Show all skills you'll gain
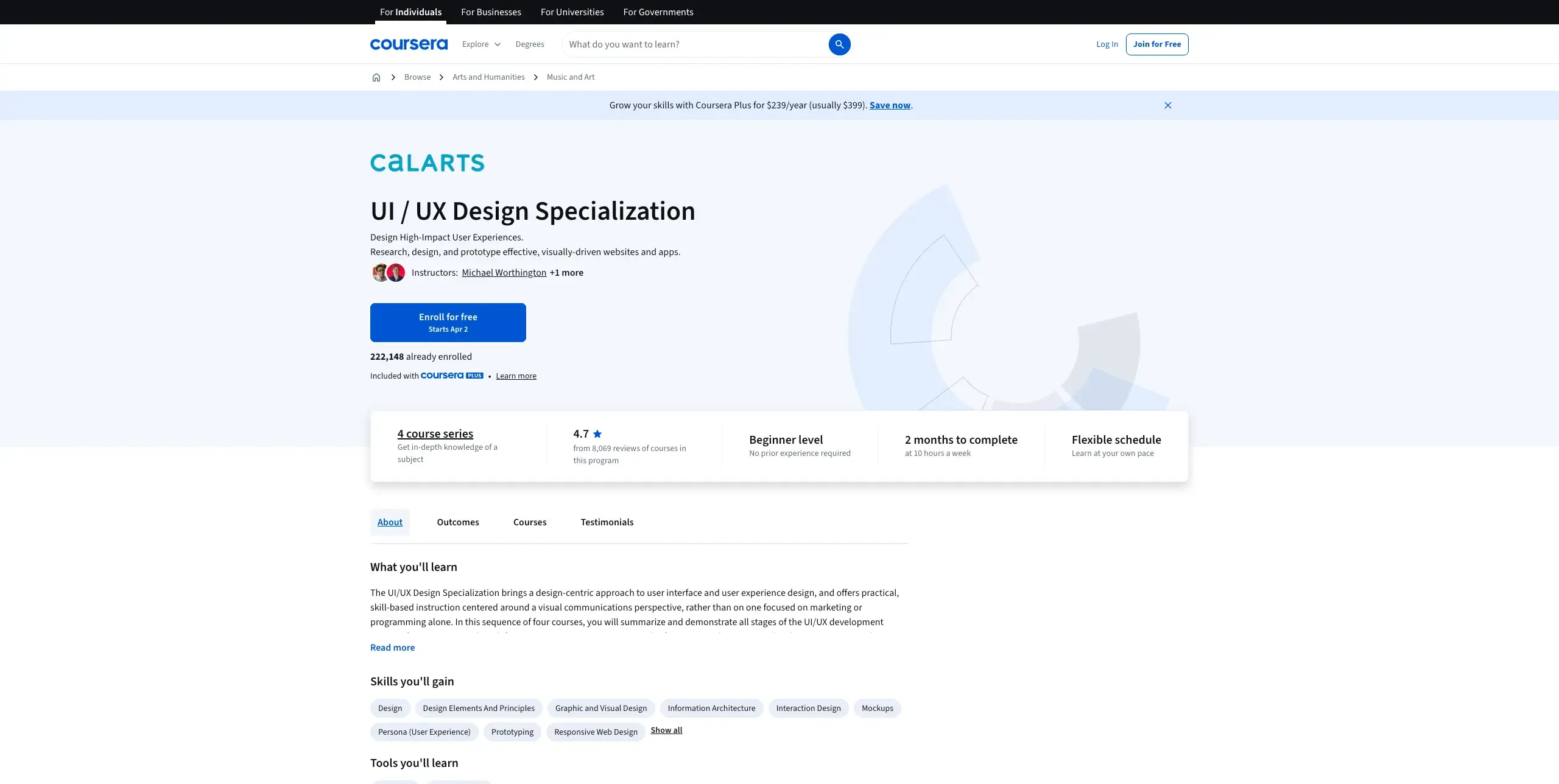1559x784 pixels. coord(666,730)
